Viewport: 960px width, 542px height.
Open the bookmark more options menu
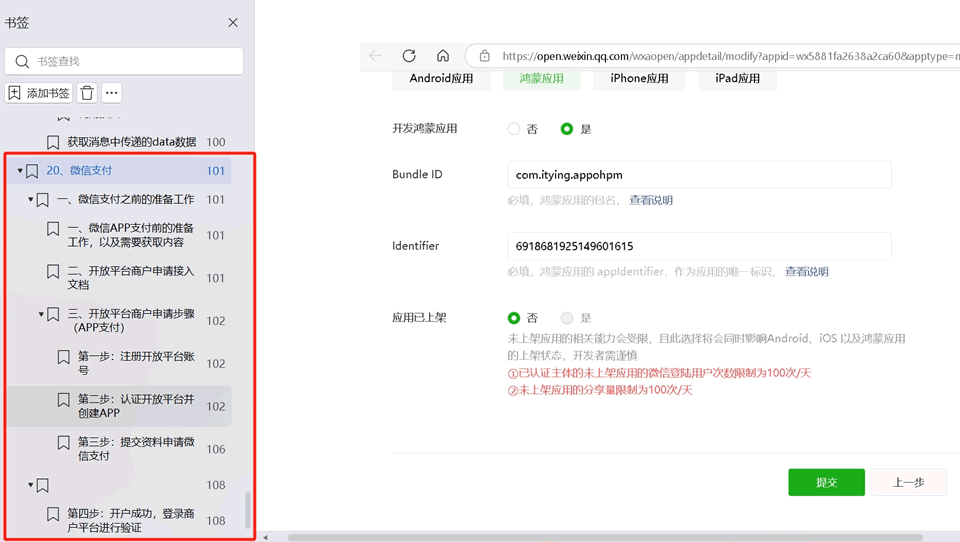pyautogui.click(x=112, y=93)
